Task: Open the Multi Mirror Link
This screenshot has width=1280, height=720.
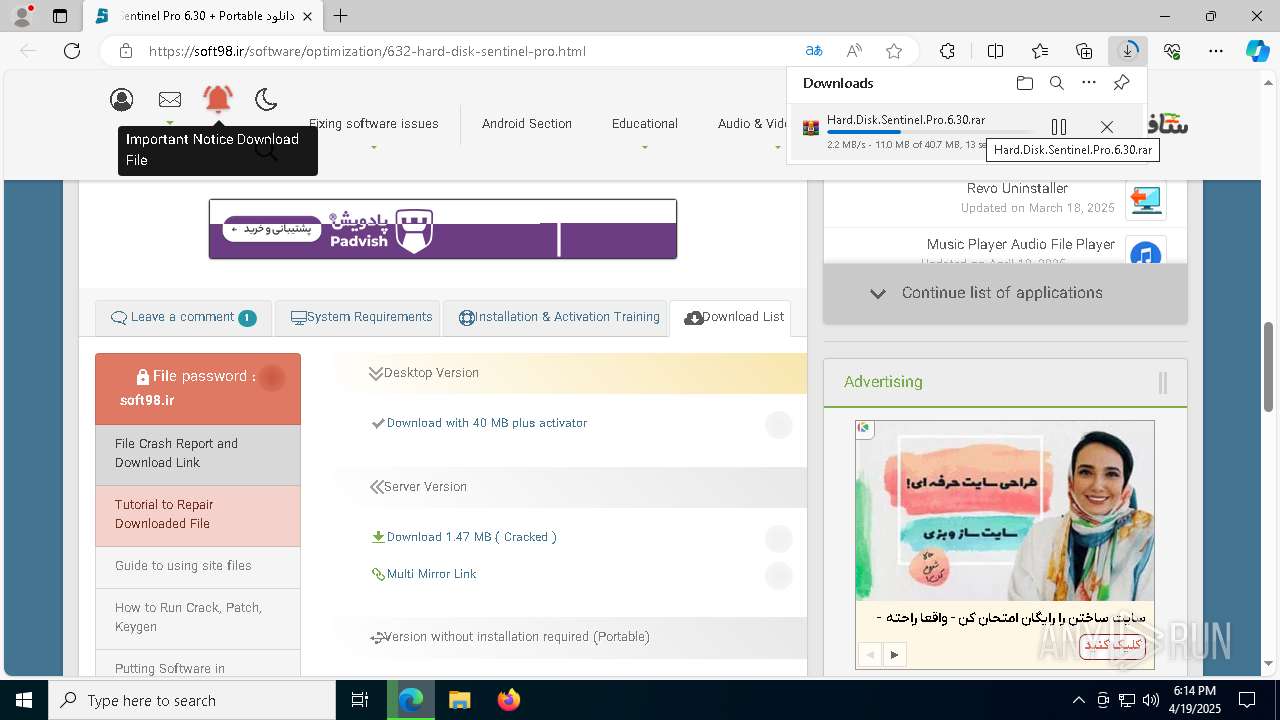Action: [x=431, y=574]
